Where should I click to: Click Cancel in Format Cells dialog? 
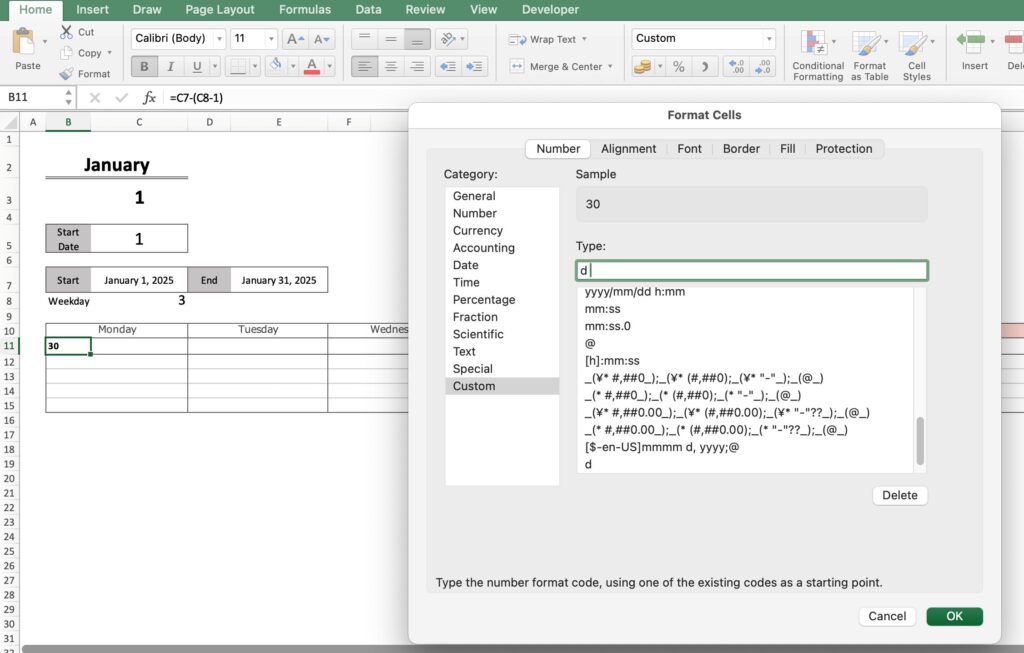(x=887, y=616)
